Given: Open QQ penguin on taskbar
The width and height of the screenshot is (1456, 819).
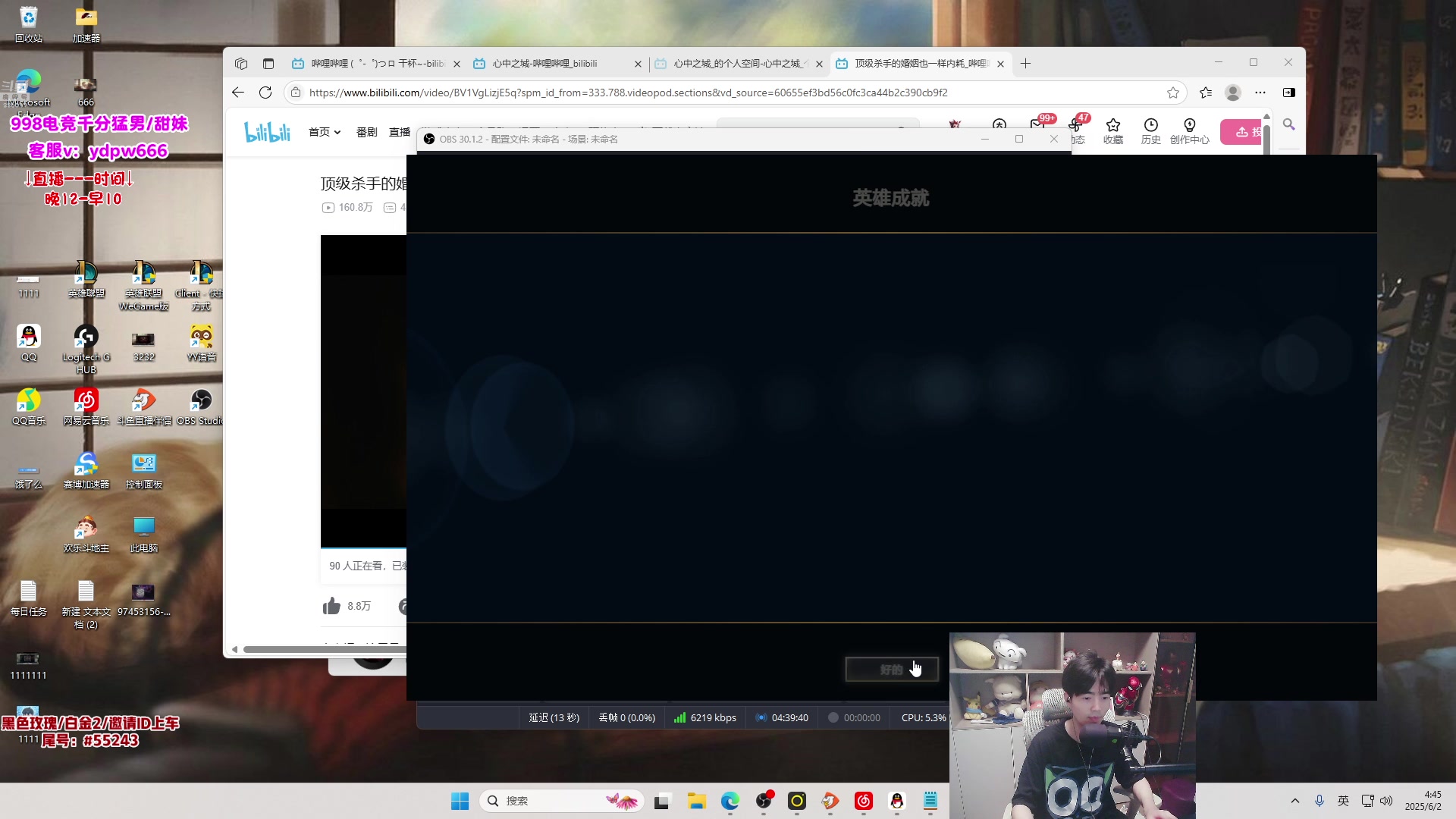Looking at the screenshot, I should [x=897, y=801].
